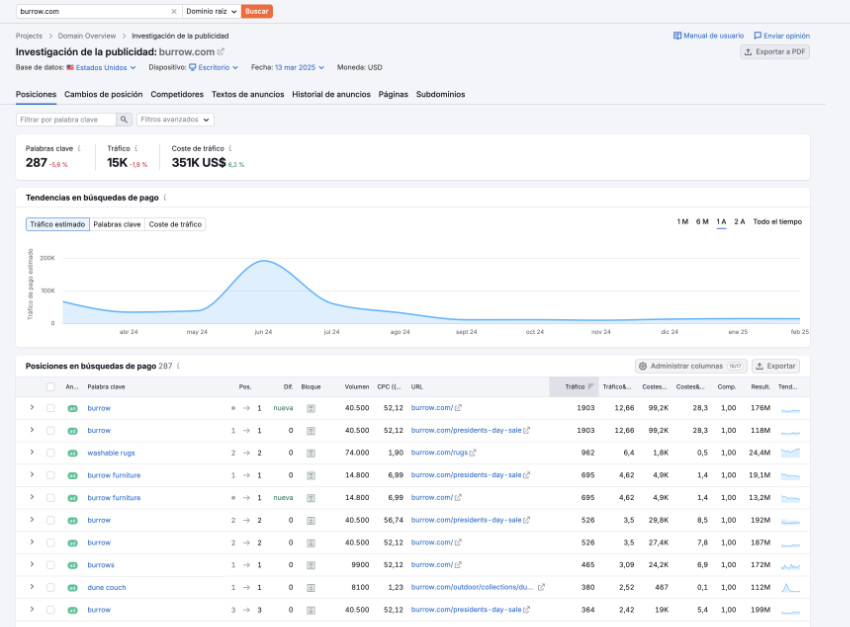The image size is (850, 627).
Task: Click Exportar a PDF
Action: (775, 52)
